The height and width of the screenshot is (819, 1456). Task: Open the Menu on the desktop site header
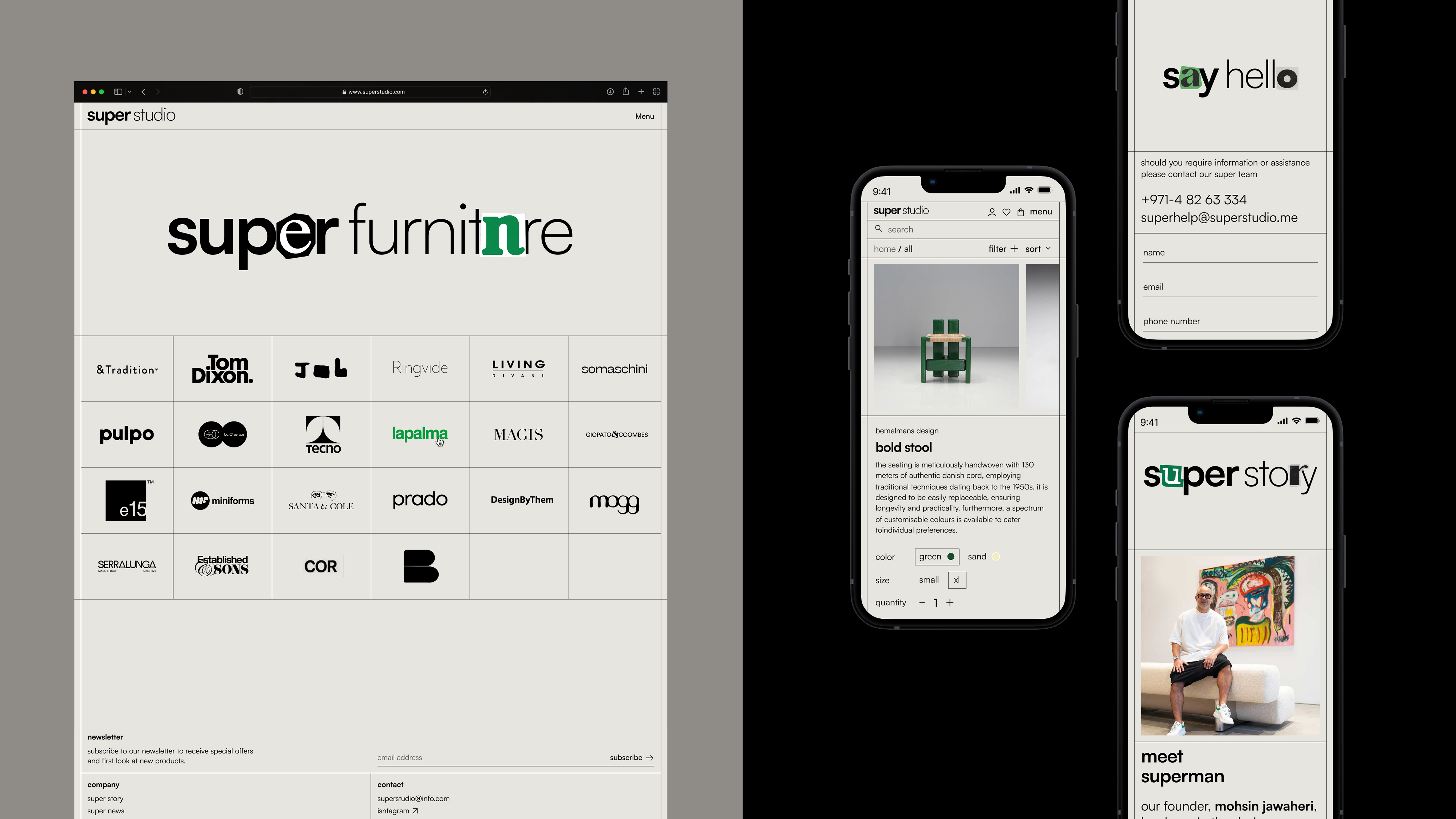click(644, 116)
